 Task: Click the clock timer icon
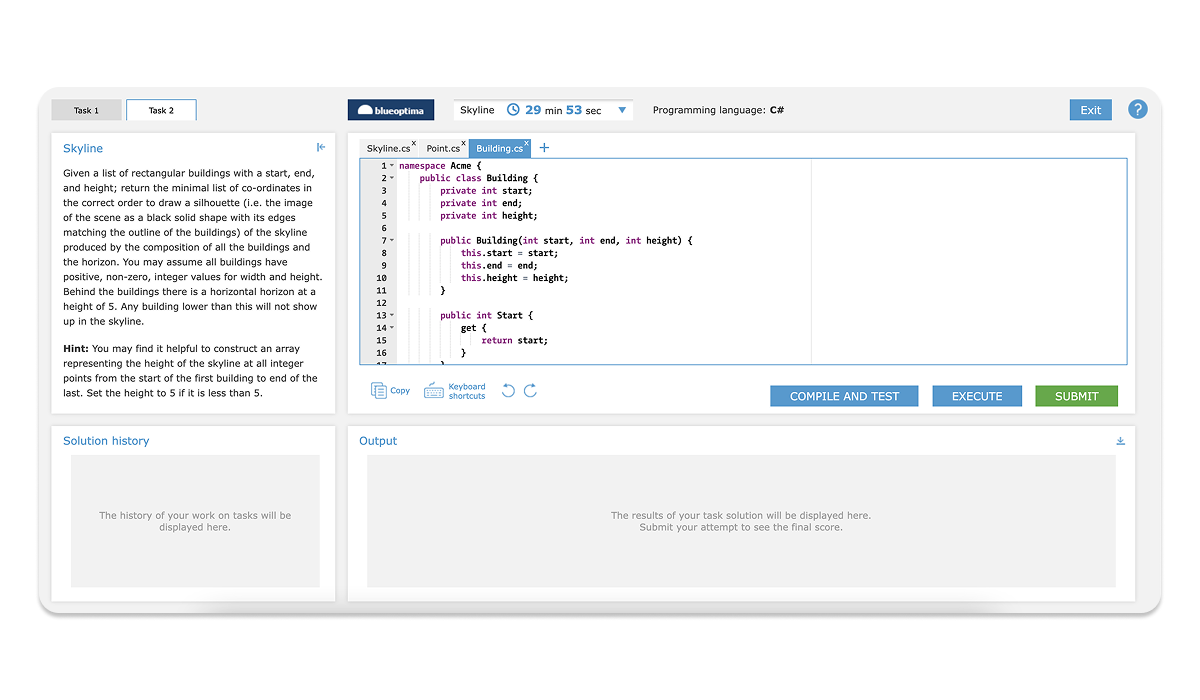click(513, 110)
